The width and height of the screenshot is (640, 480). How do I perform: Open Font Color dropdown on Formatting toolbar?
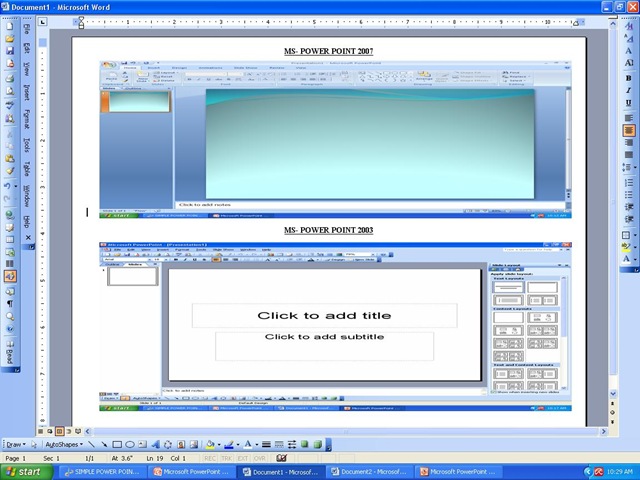point(635,259)
